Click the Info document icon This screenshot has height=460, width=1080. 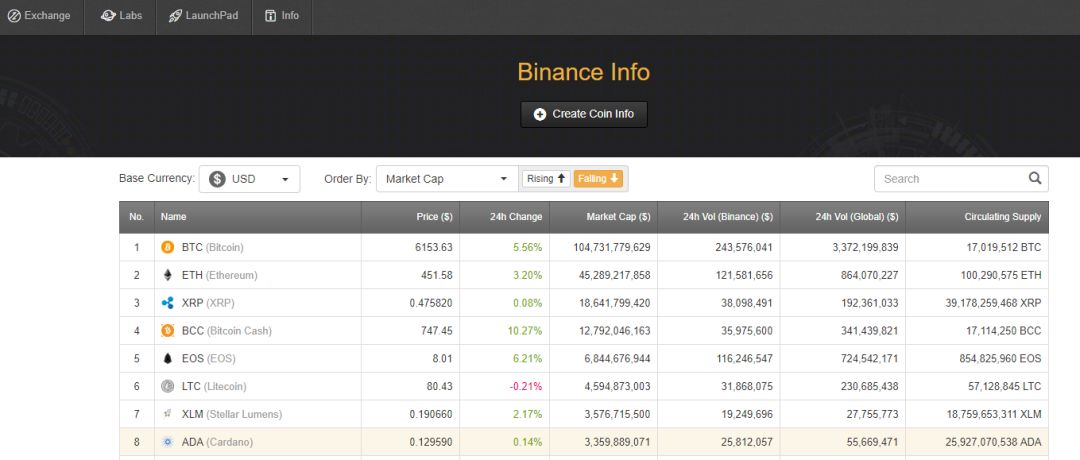point(271,15)
